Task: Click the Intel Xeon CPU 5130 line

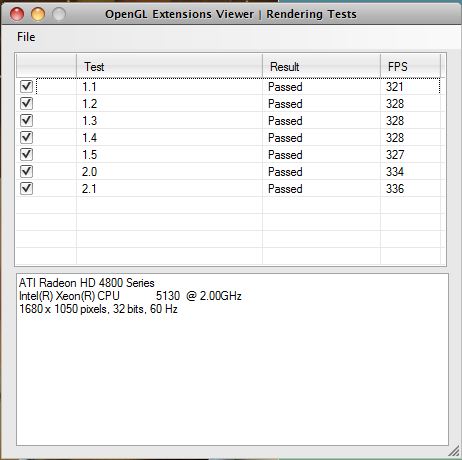Action: tap(130, 296)
